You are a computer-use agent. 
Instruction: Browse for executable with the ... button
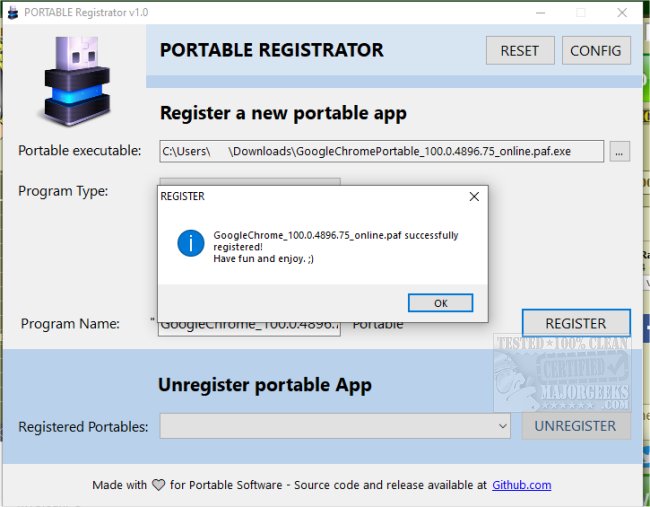click(619, 152)
